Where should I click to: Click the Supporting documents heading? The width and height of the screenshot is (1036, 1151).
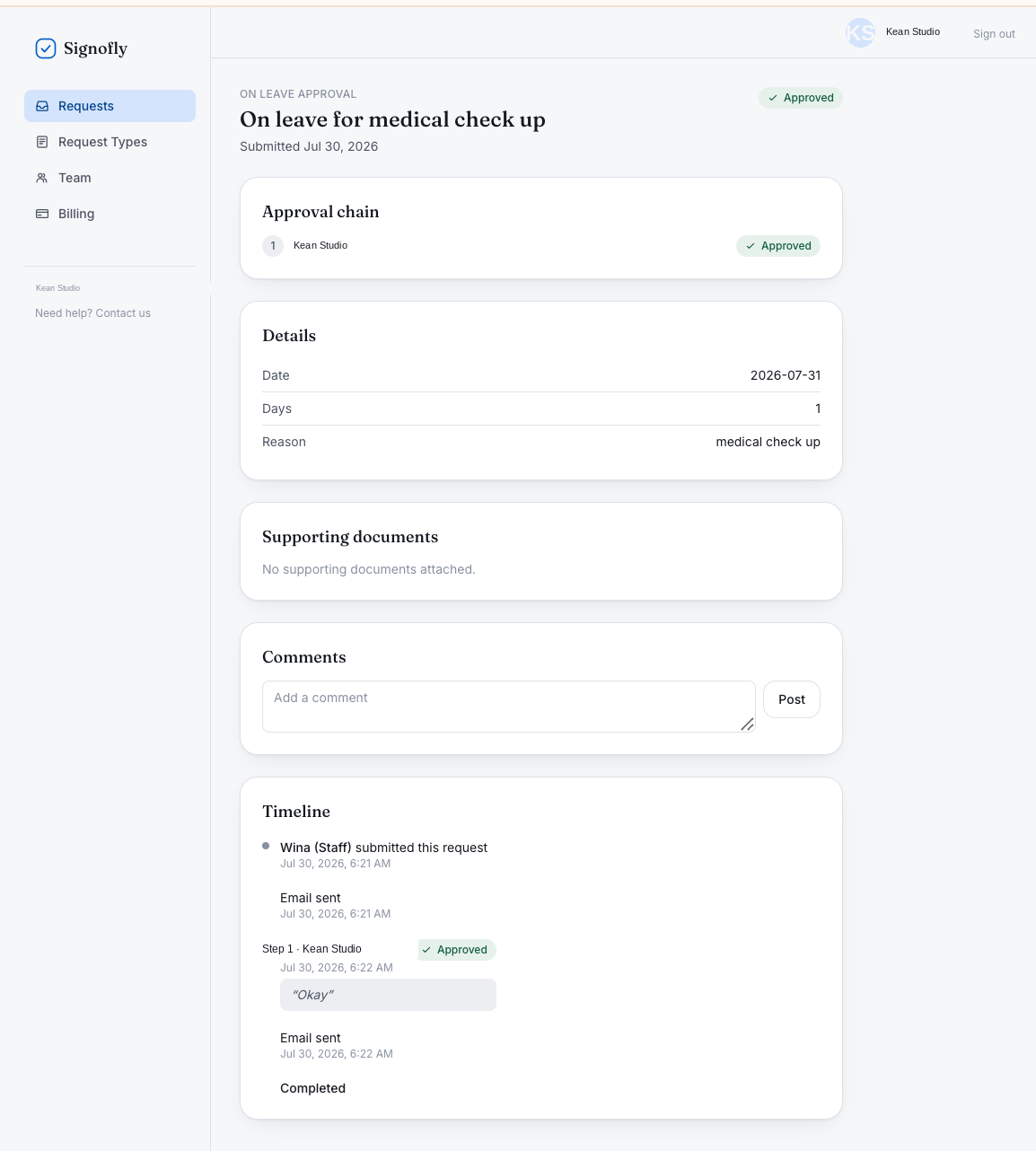click(350, 537)
